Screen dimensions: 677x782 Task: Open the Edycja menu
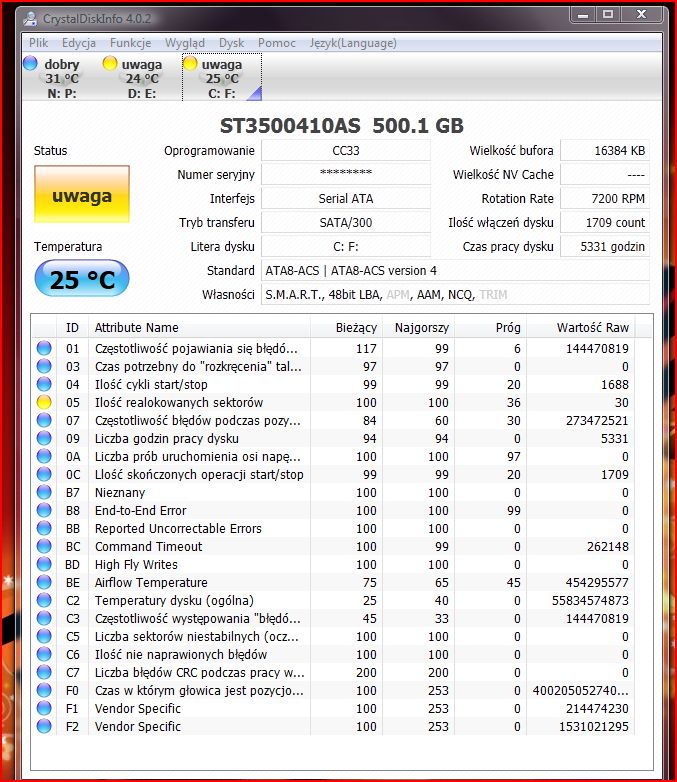pyautogui.click(x=79, y=43)
